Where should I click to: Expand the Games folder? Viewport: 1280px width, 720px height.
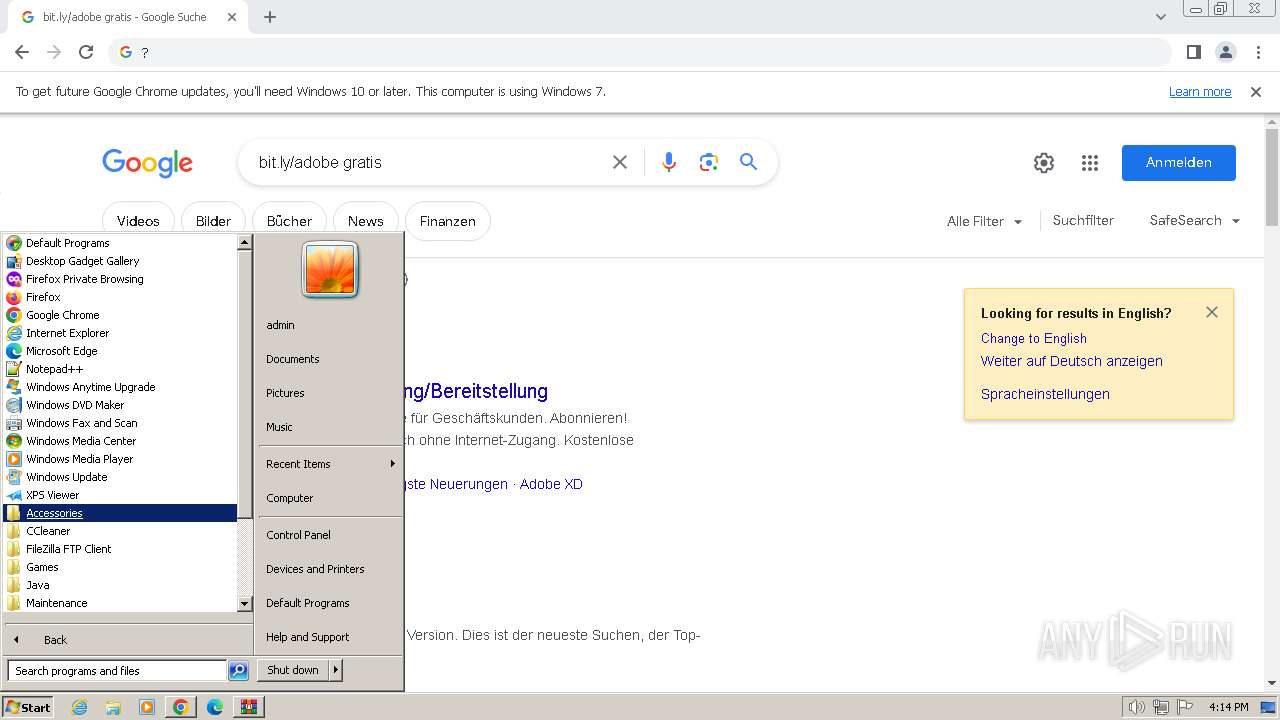[x=120, y=567]
